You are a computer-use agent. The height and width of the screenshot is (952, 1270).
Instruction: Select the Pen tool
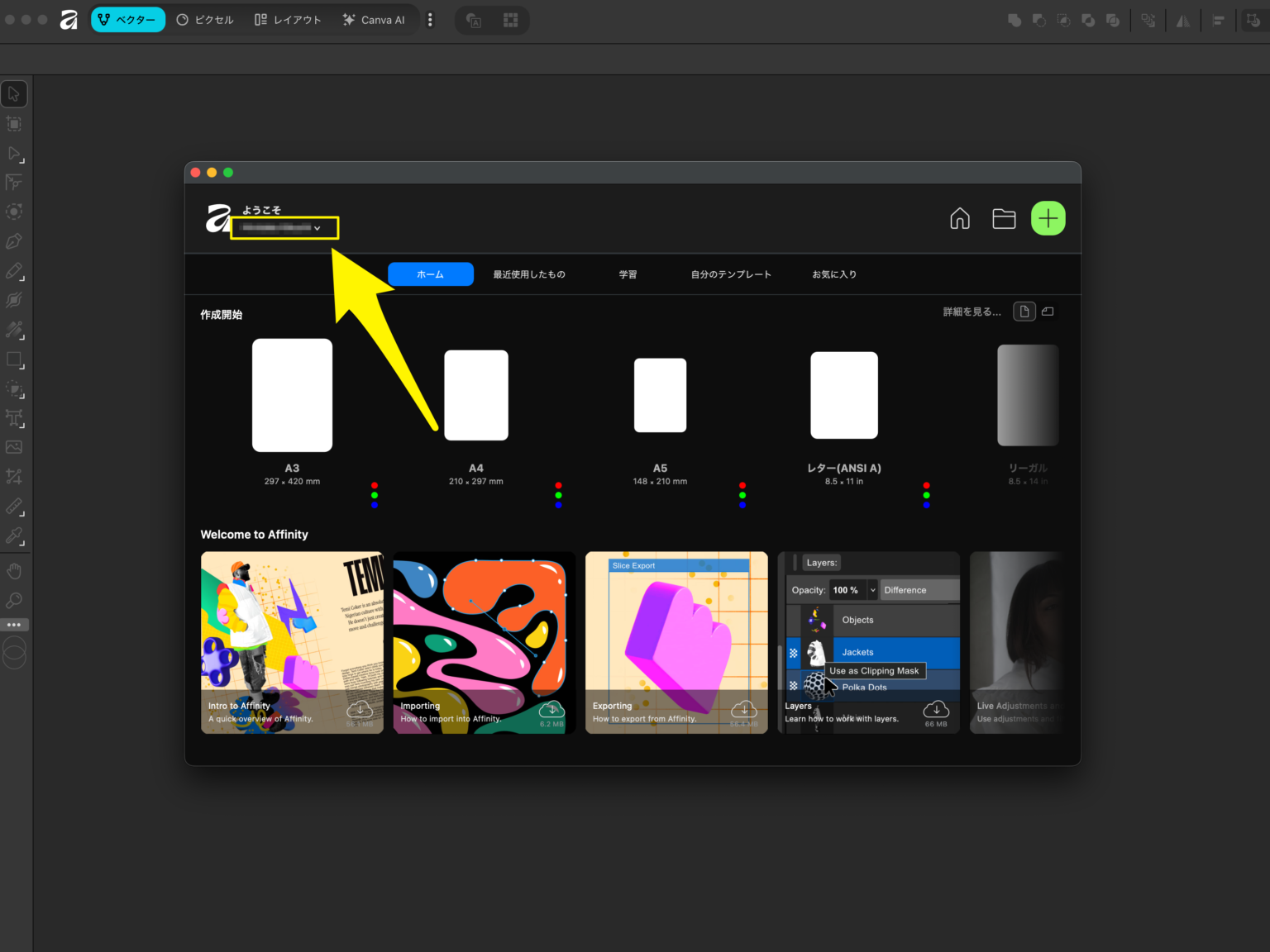click(14, 241)
